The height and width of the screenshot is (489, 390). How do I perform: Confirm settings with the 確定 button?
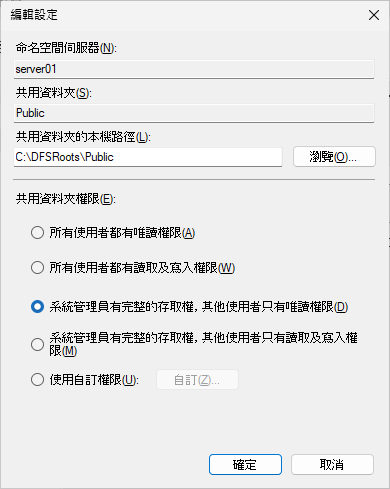(245, 464)
